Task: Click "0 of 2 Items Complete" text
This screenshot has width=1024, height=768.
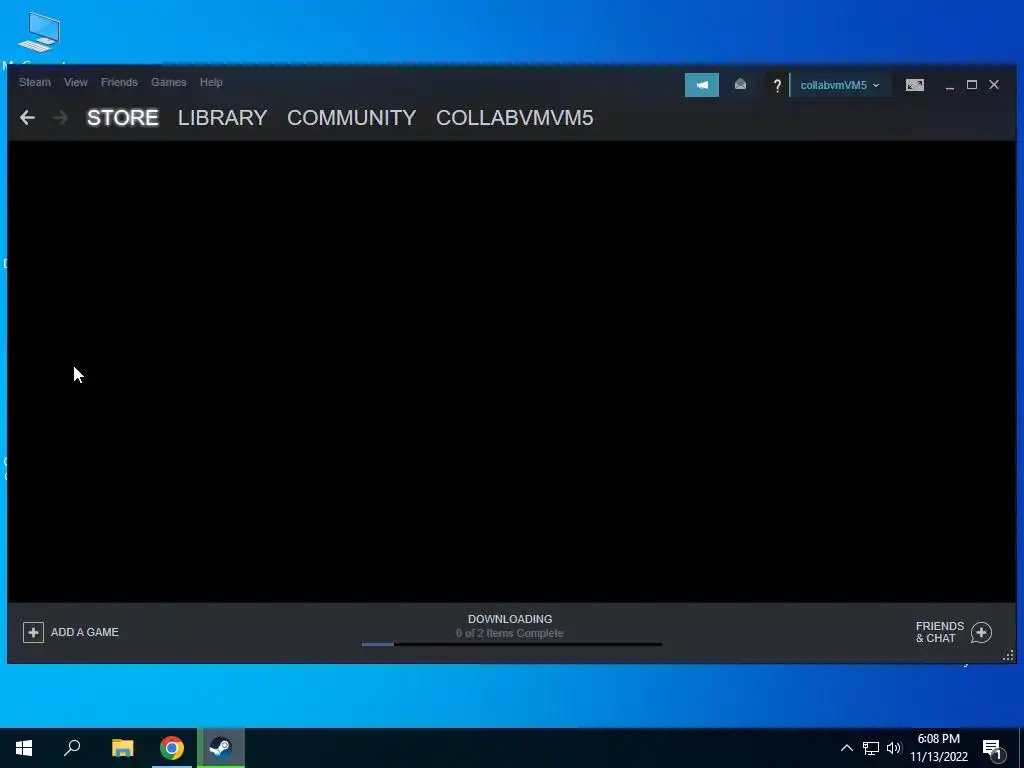Action: click(x=509, y=633)
